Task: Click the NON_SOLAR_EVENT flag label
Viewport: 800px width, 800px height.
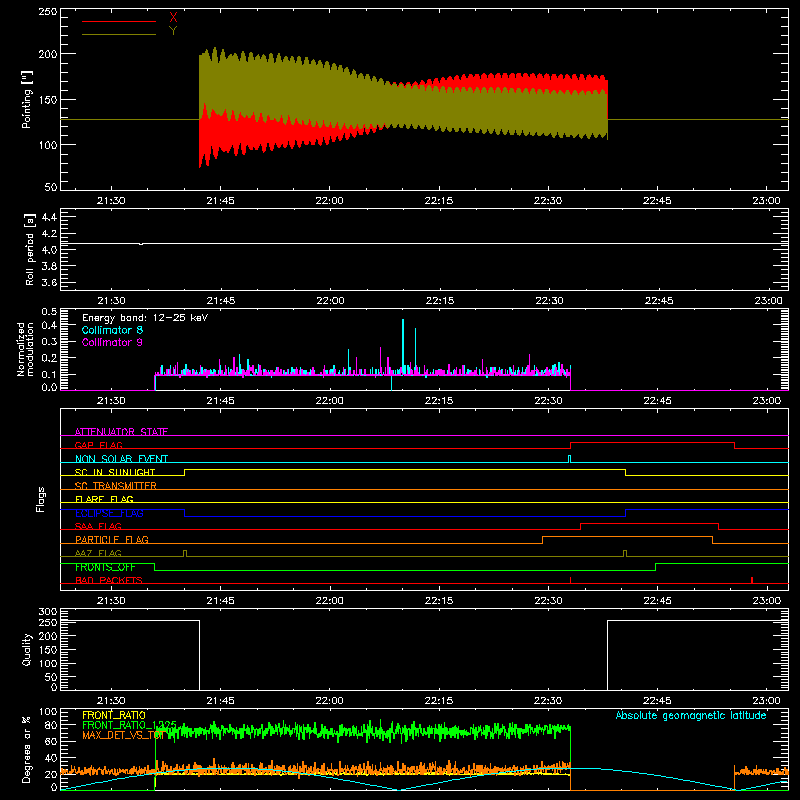Action: coord(121,459)
